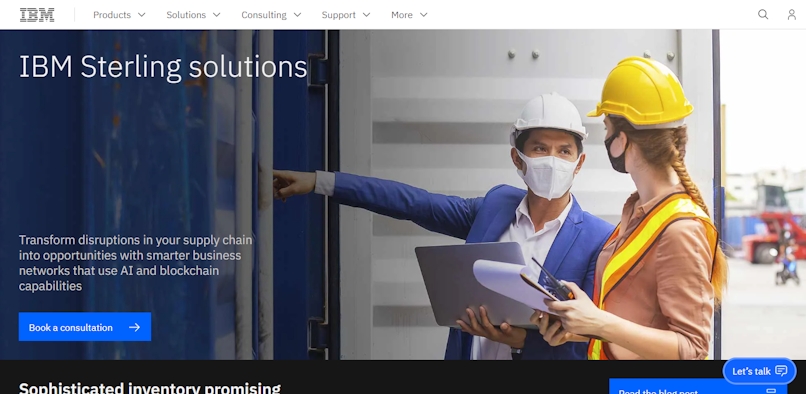Click the Transform disruptions paragraph text
This screenshot has width=806, height=394.
[136, 263]
